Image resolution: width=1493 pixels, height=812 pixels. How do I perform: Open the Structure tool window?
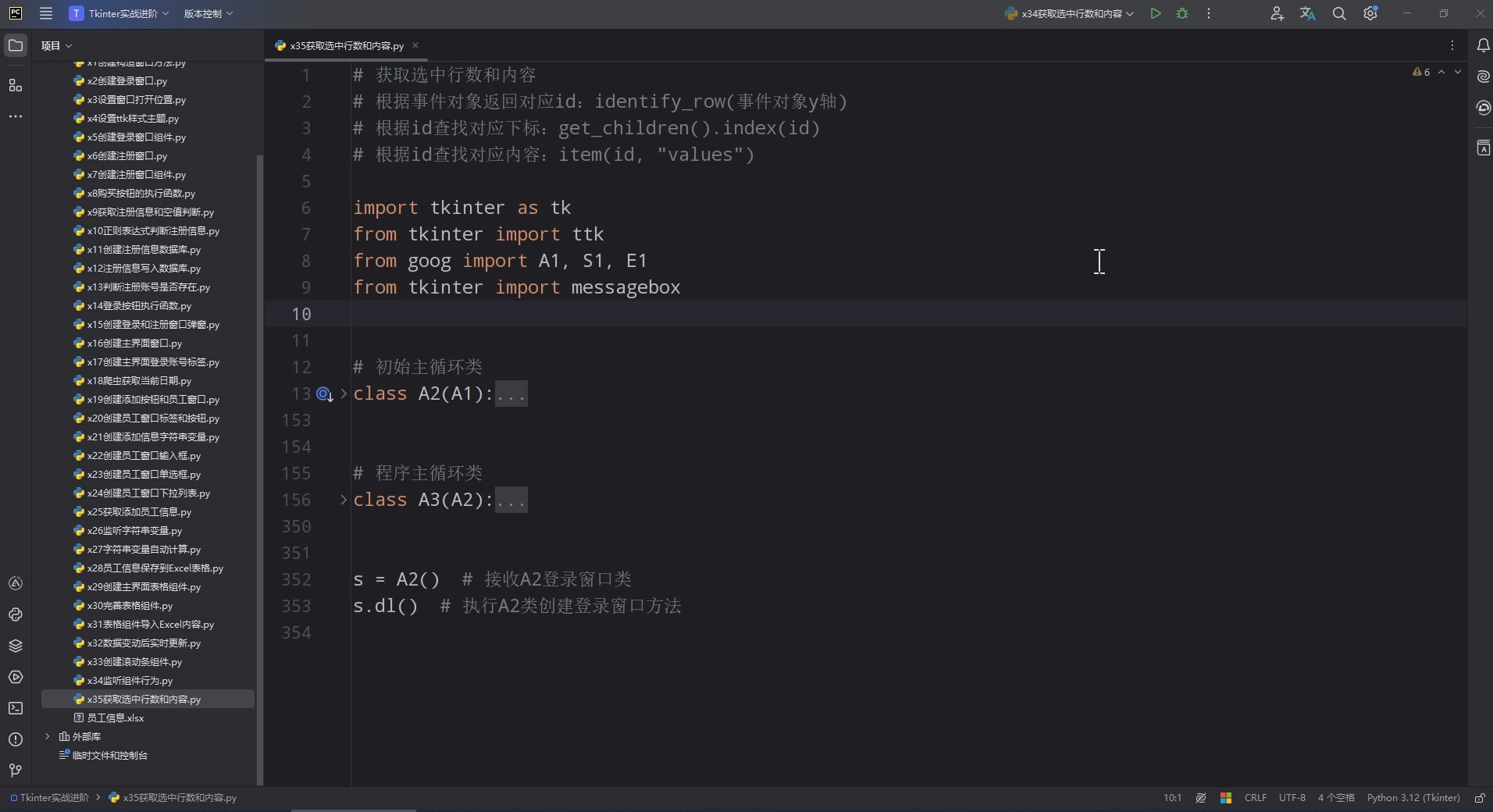click(x=16, y=86)
